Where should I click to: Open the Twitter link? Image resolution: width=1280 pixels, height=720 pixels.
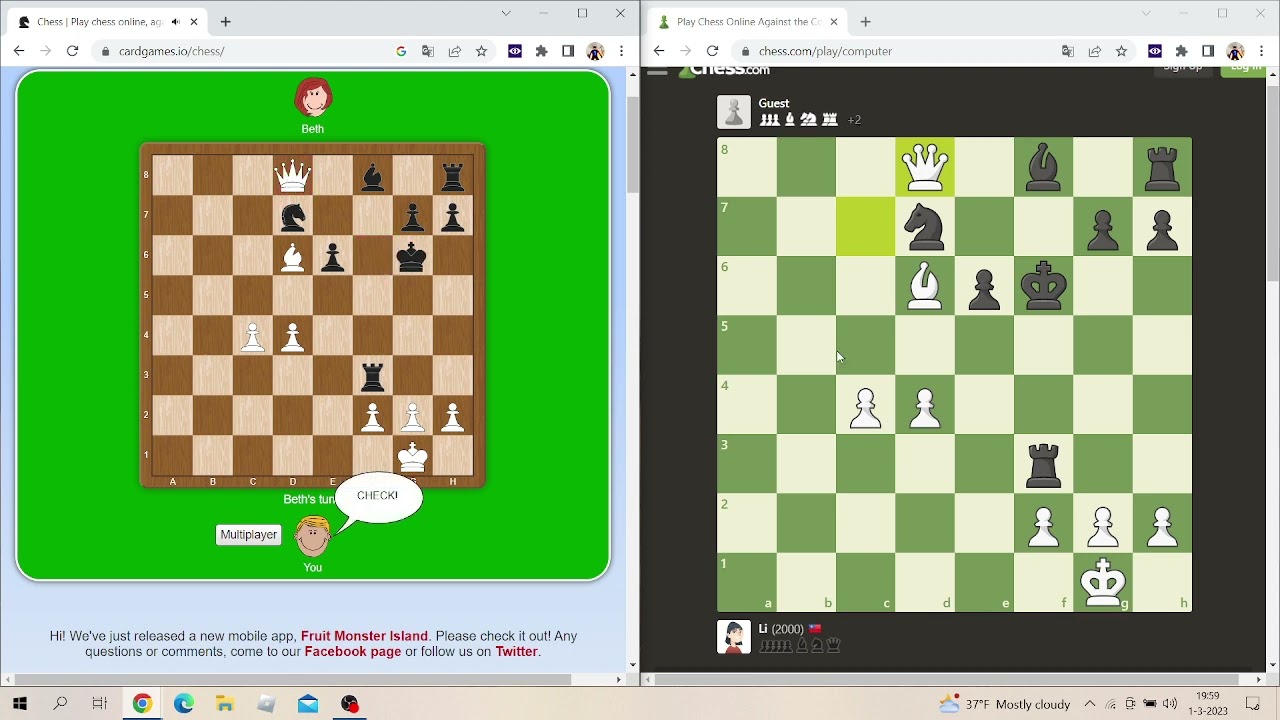[517, 651]
